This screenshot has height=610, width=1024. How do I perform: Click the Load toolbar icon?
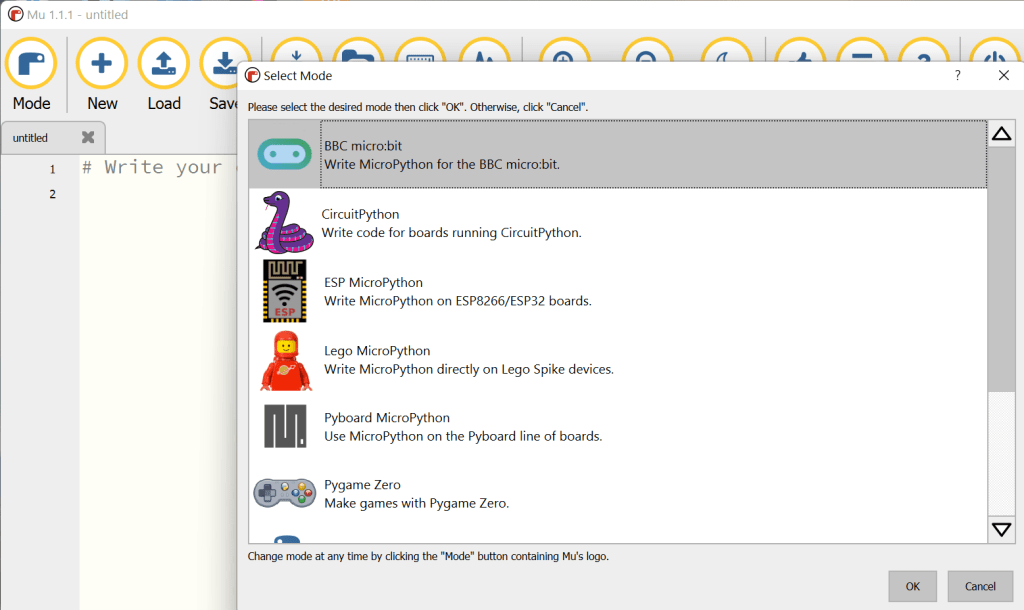163,75
